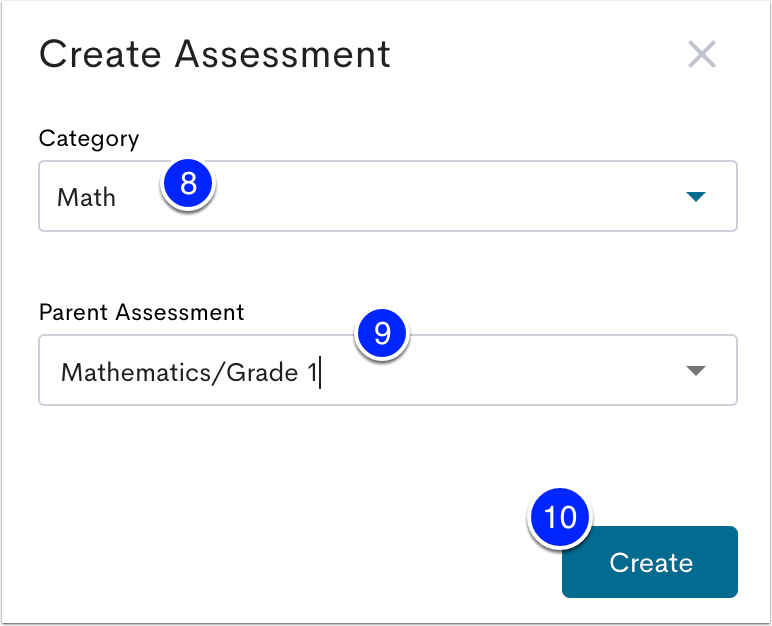Place cursor in Mathematics/Grade 1 text
The image size is (772, 626).
click(x=189, y=372)
